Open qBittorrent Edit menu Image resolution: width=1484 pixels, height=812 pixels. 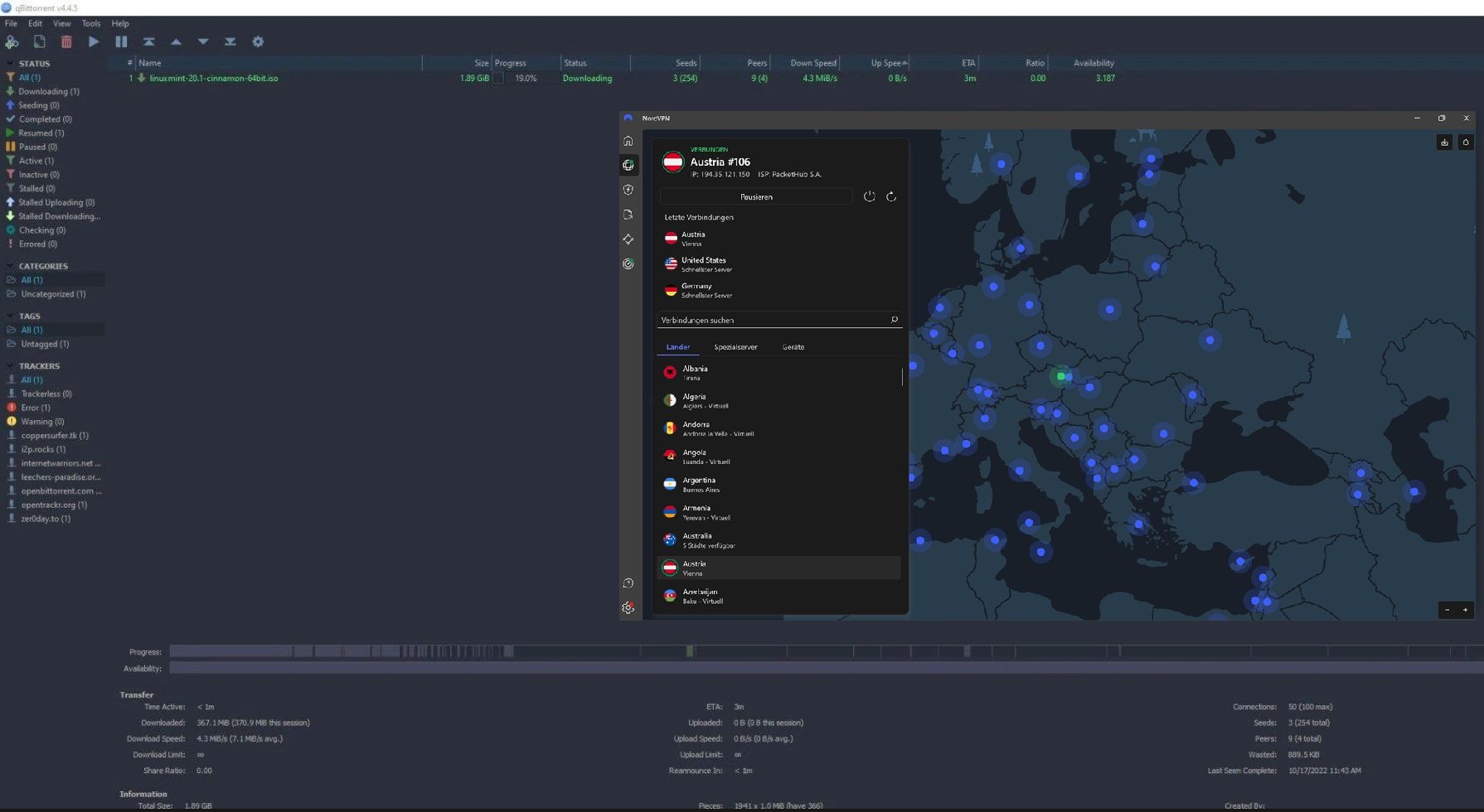(x=35, y=23)
